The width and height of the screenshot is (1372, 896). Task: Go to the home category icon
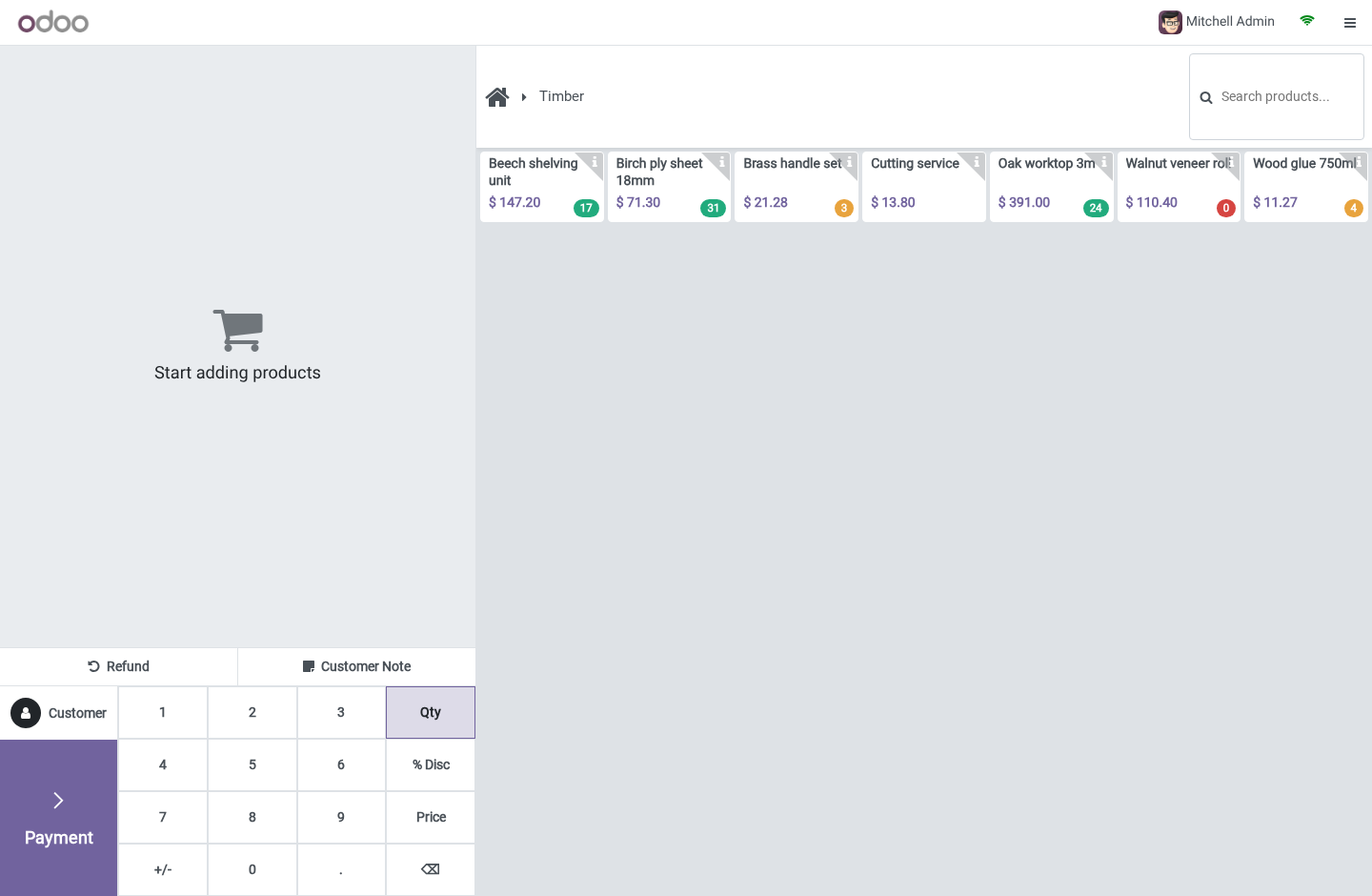pyautogui.click(x=497, y=97)
